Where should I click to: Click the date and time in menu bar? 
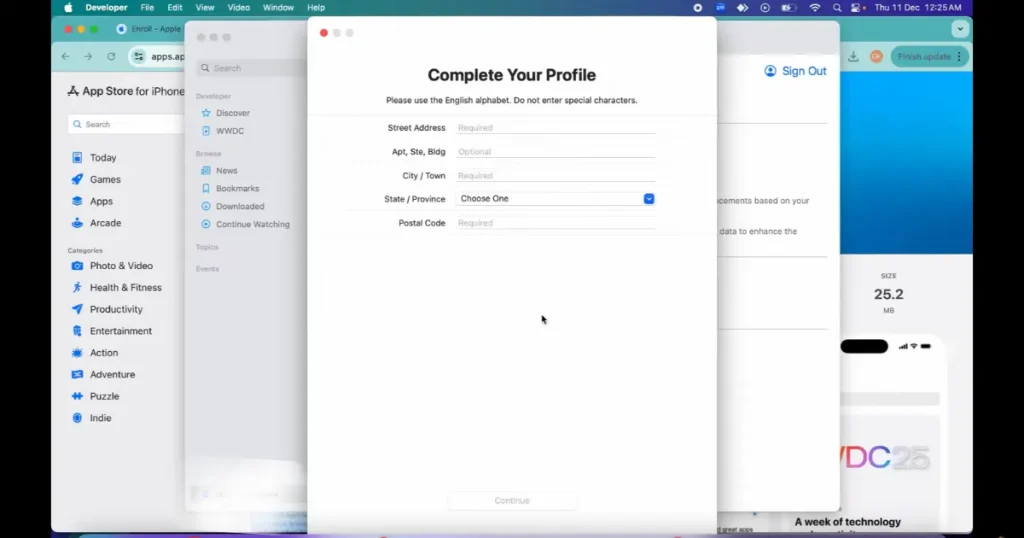(918, 8)
